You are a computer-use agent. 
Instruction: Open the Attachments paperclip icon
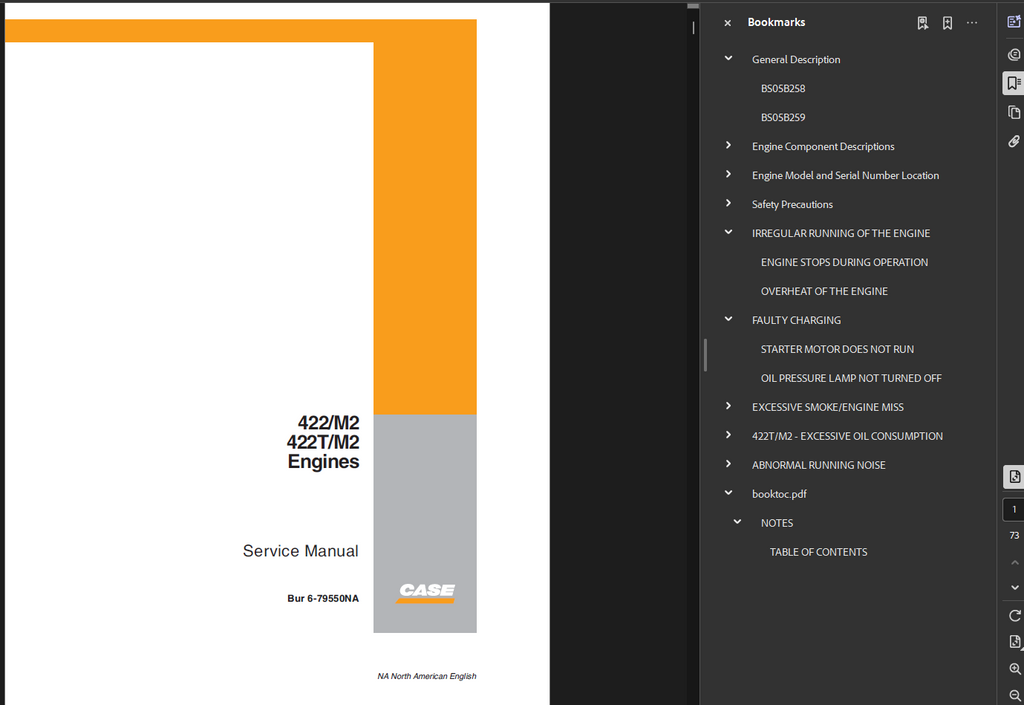pyautogui.click(x=1014, y=141)
